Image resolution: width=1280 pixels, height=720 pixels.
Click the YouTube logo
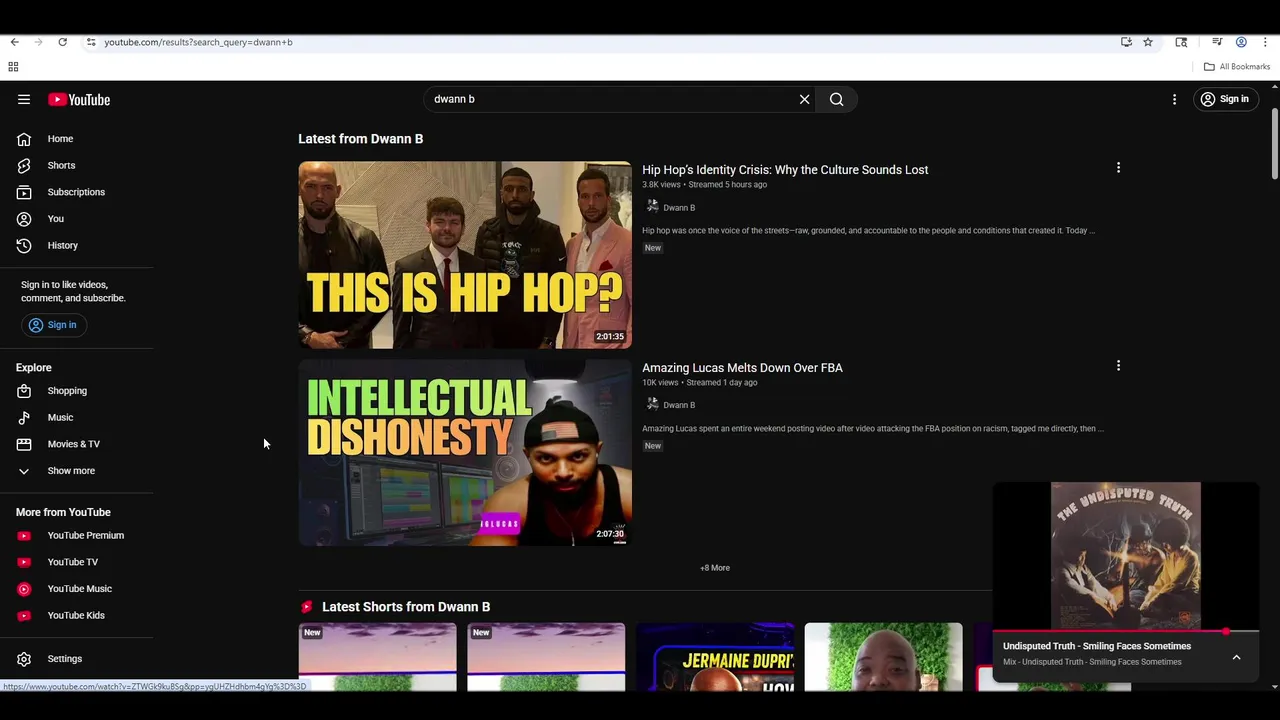[79, 99]
